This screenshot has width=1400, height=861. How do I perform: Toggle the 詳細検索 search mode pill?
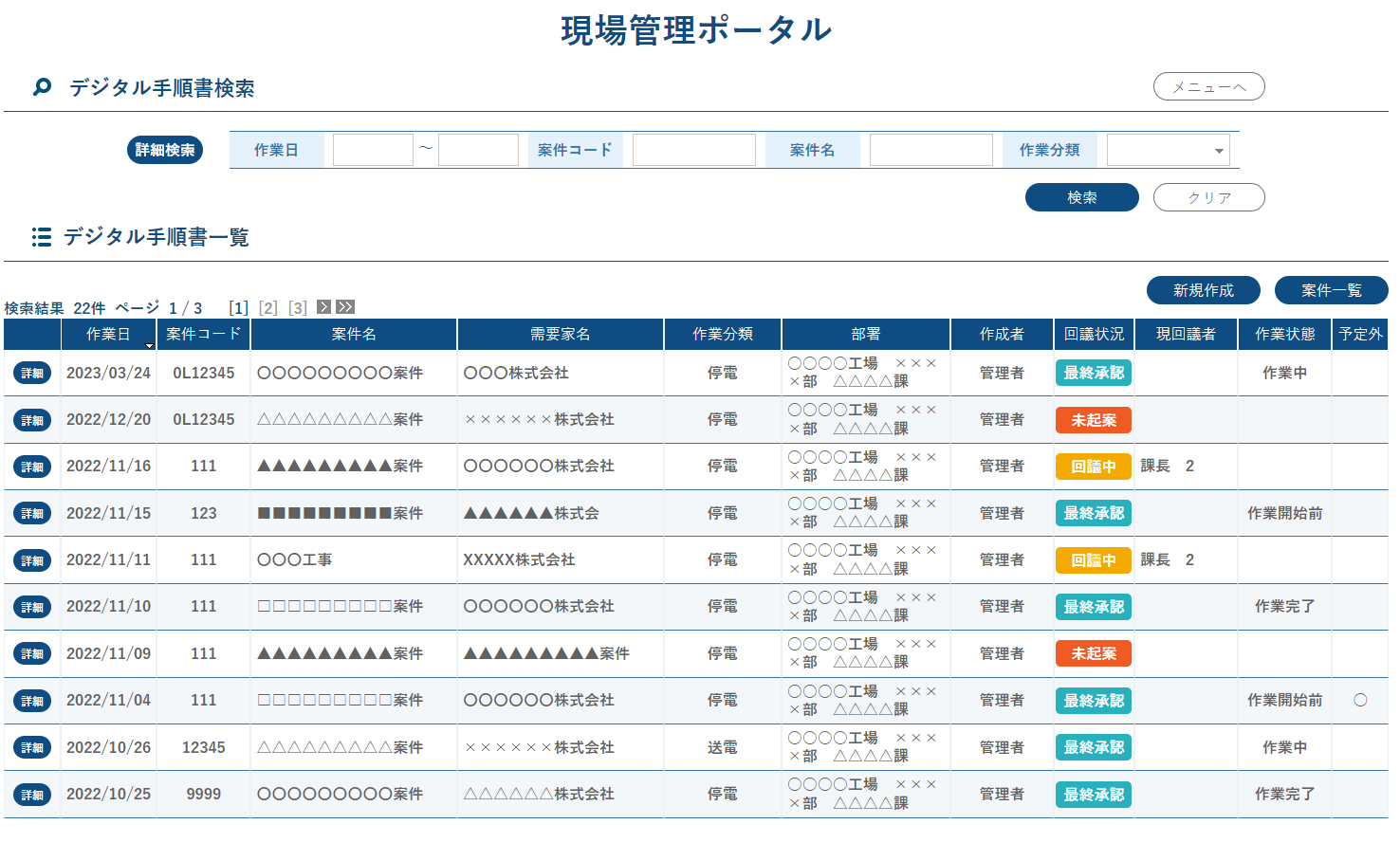click(x=165, y=150)
